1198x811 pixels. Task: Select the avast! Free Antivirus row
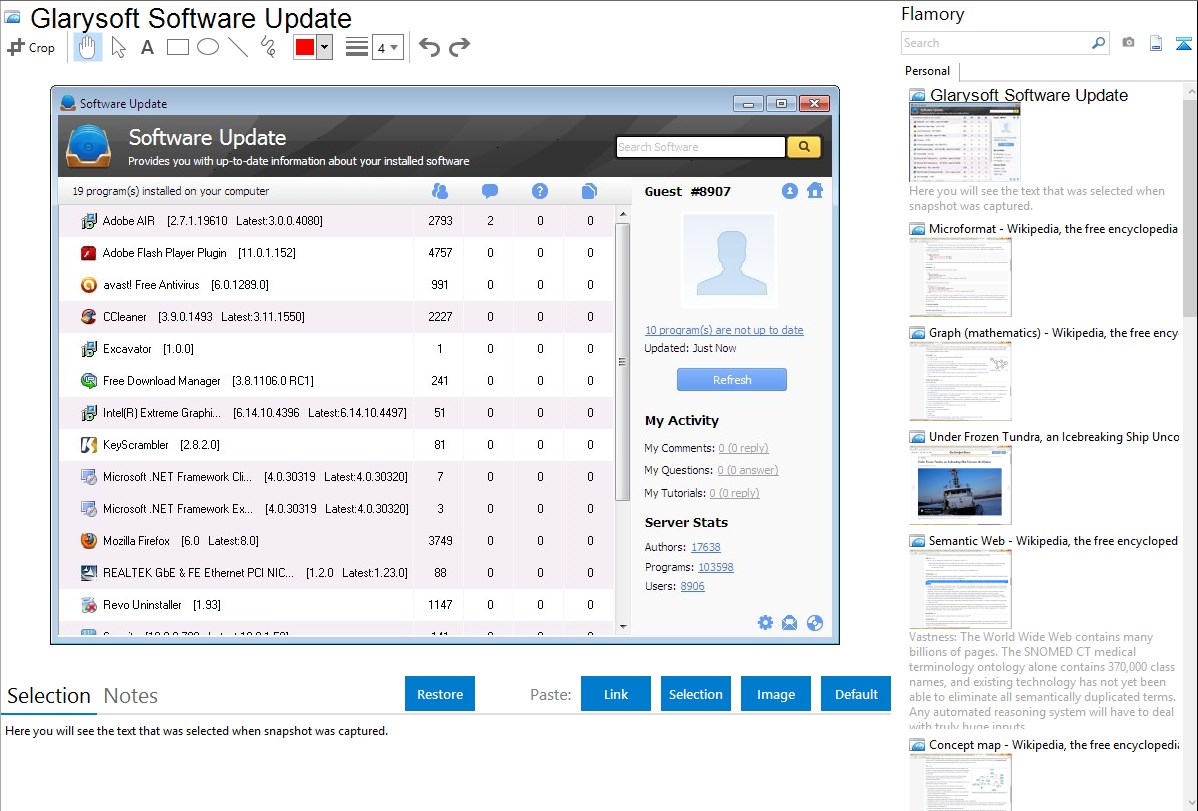(336, 285)
